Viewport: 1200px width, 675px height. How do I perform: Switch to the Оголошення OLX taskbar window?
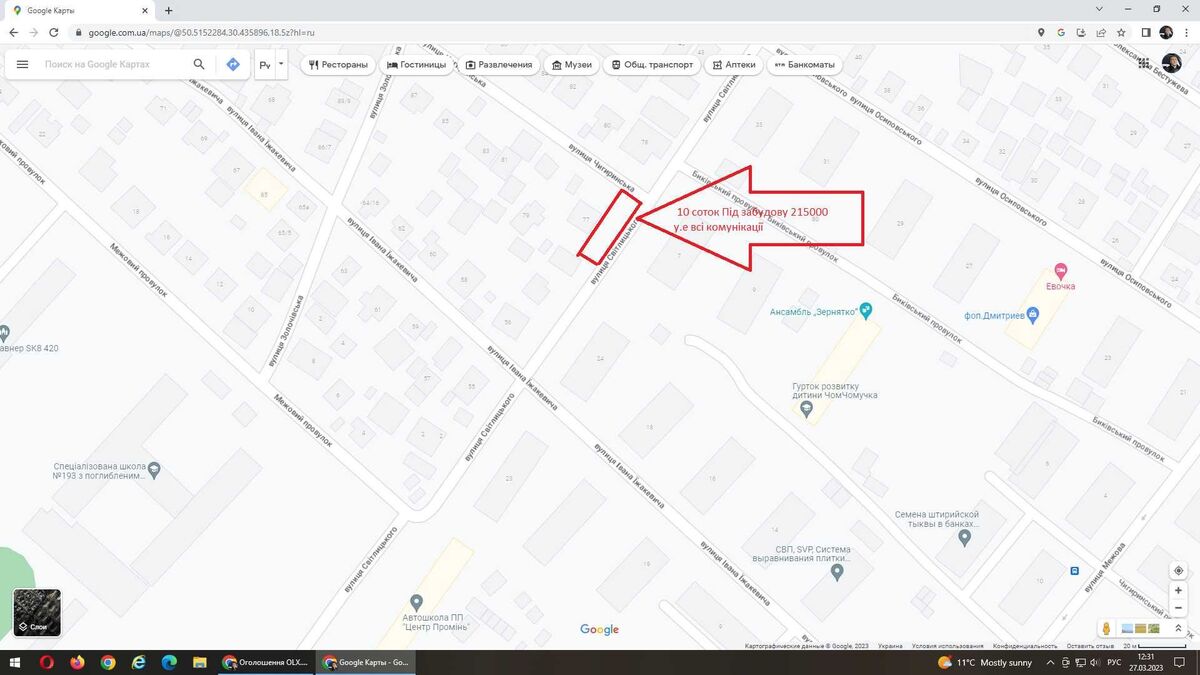coord(265,662)
